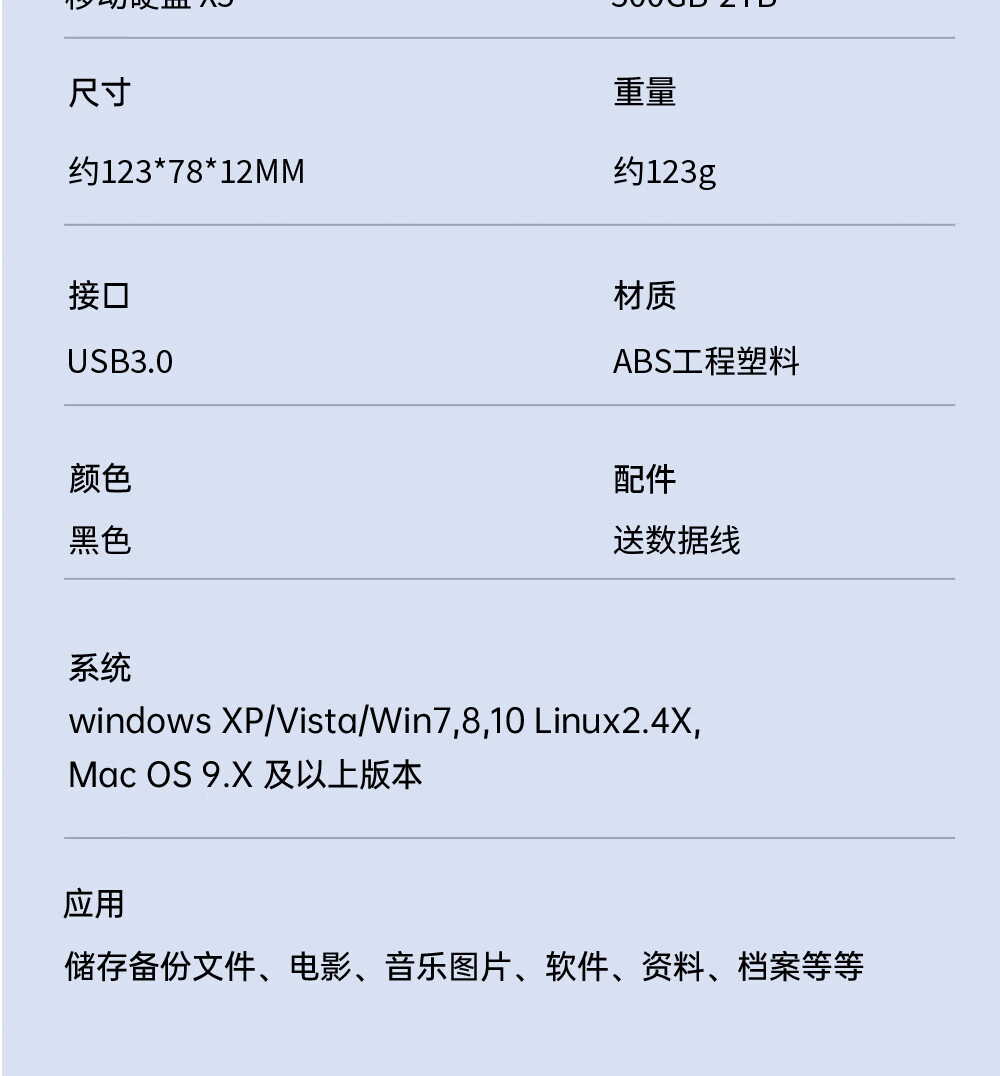Select the 约123g weight value
The height and width of the screenshot is (1076, 1000).
664,172
